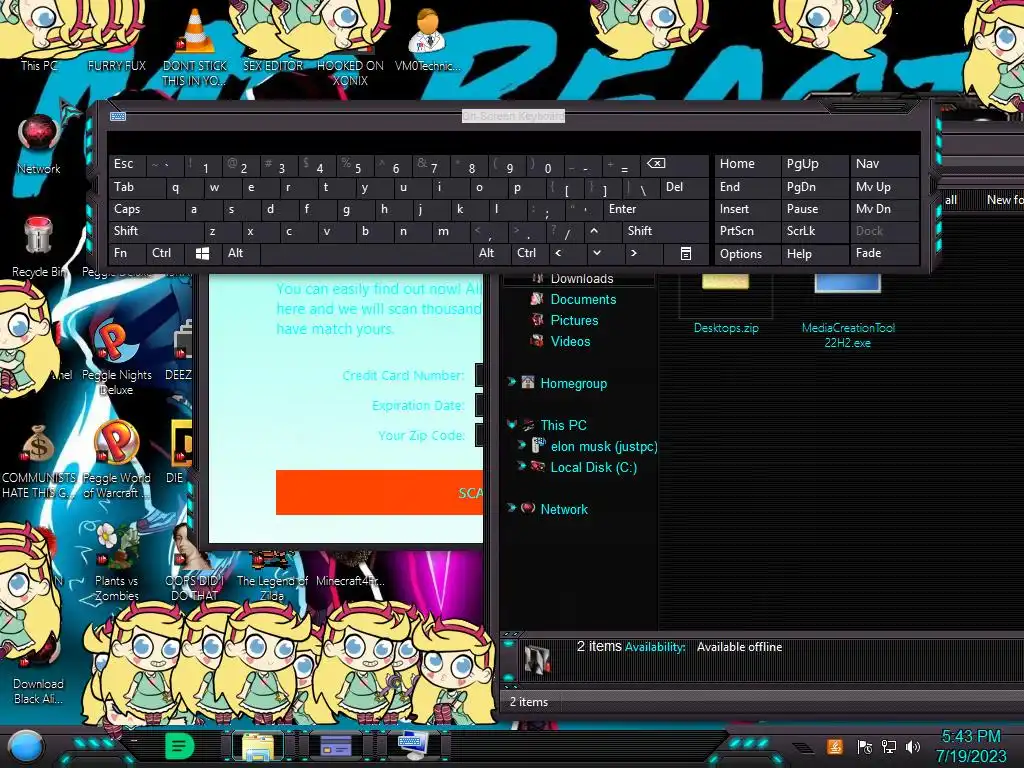Open the OOPS DID I DO THAT shortcut
Screen dimensions: 1024x768
click(195, 565)
